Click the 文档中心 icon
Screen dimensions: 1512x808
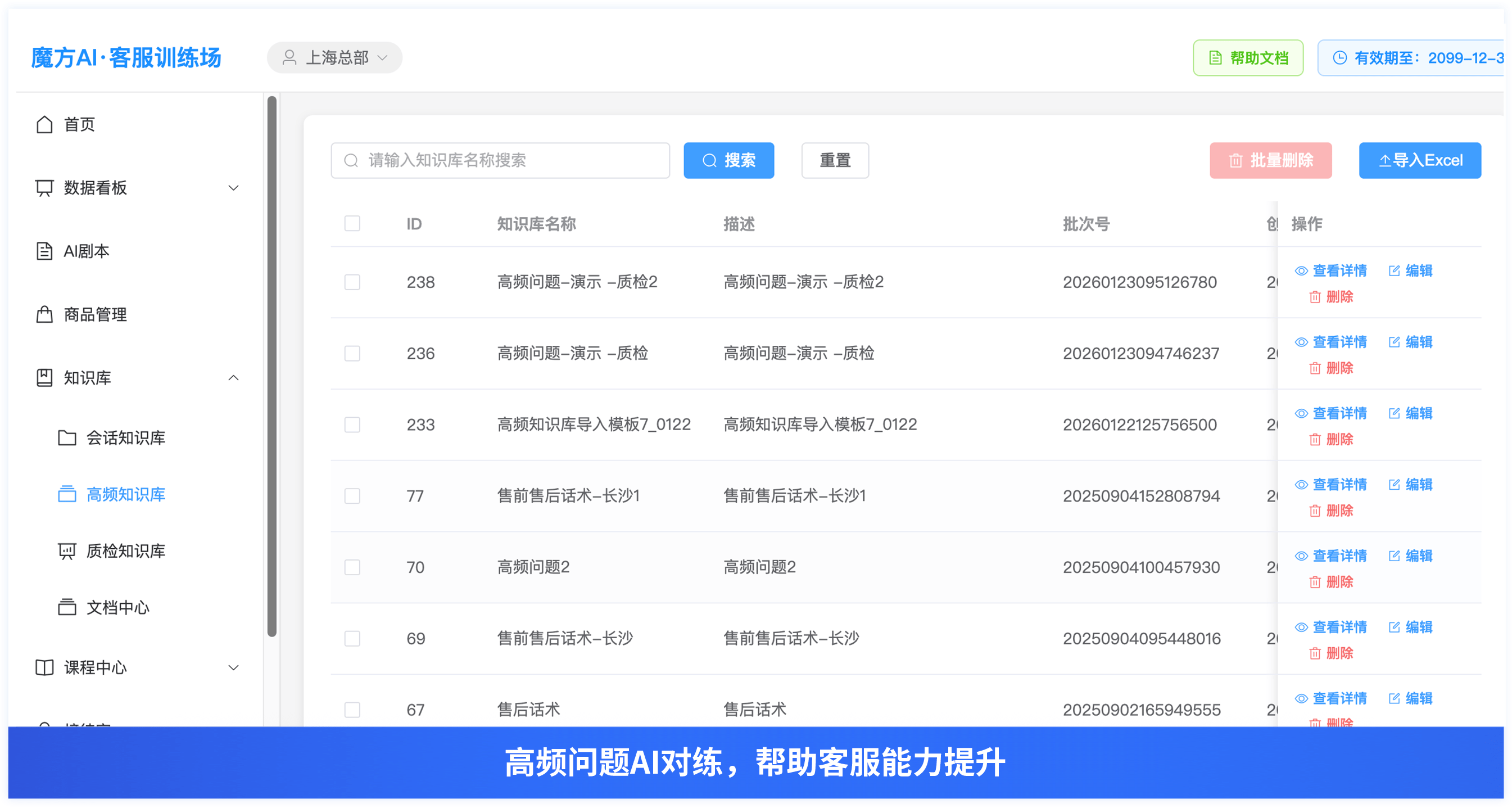(67, 607)
